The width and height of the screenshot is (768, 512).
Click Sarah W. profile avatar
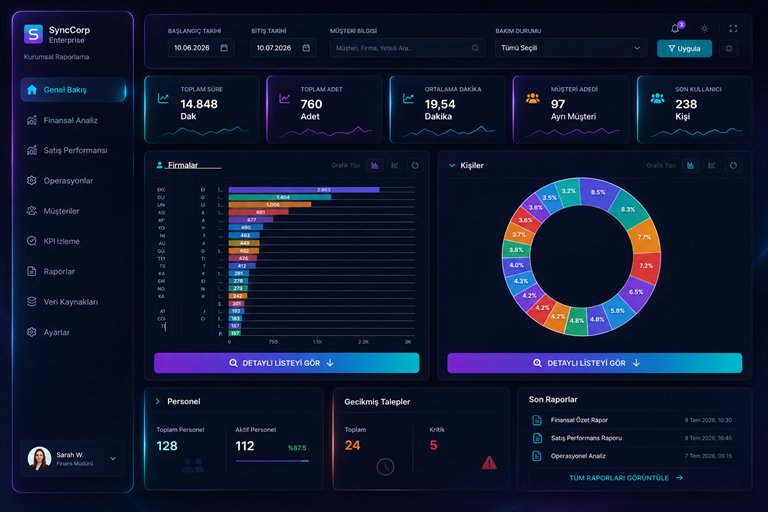click(x=40, y=458)
